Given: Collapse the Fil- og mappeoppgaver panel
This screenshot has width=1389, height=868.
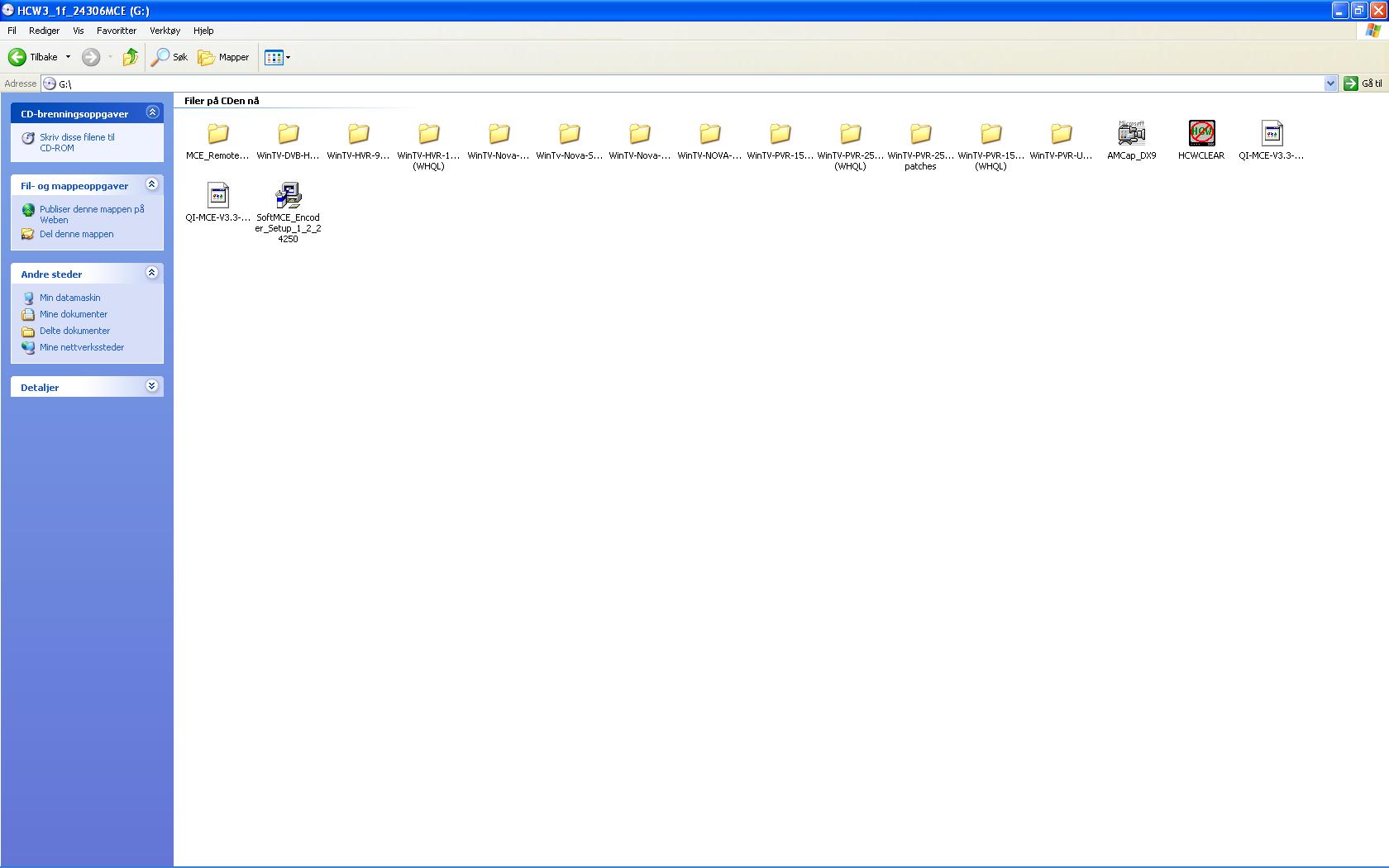Looking at the screenshot, I should coord(152,184).
